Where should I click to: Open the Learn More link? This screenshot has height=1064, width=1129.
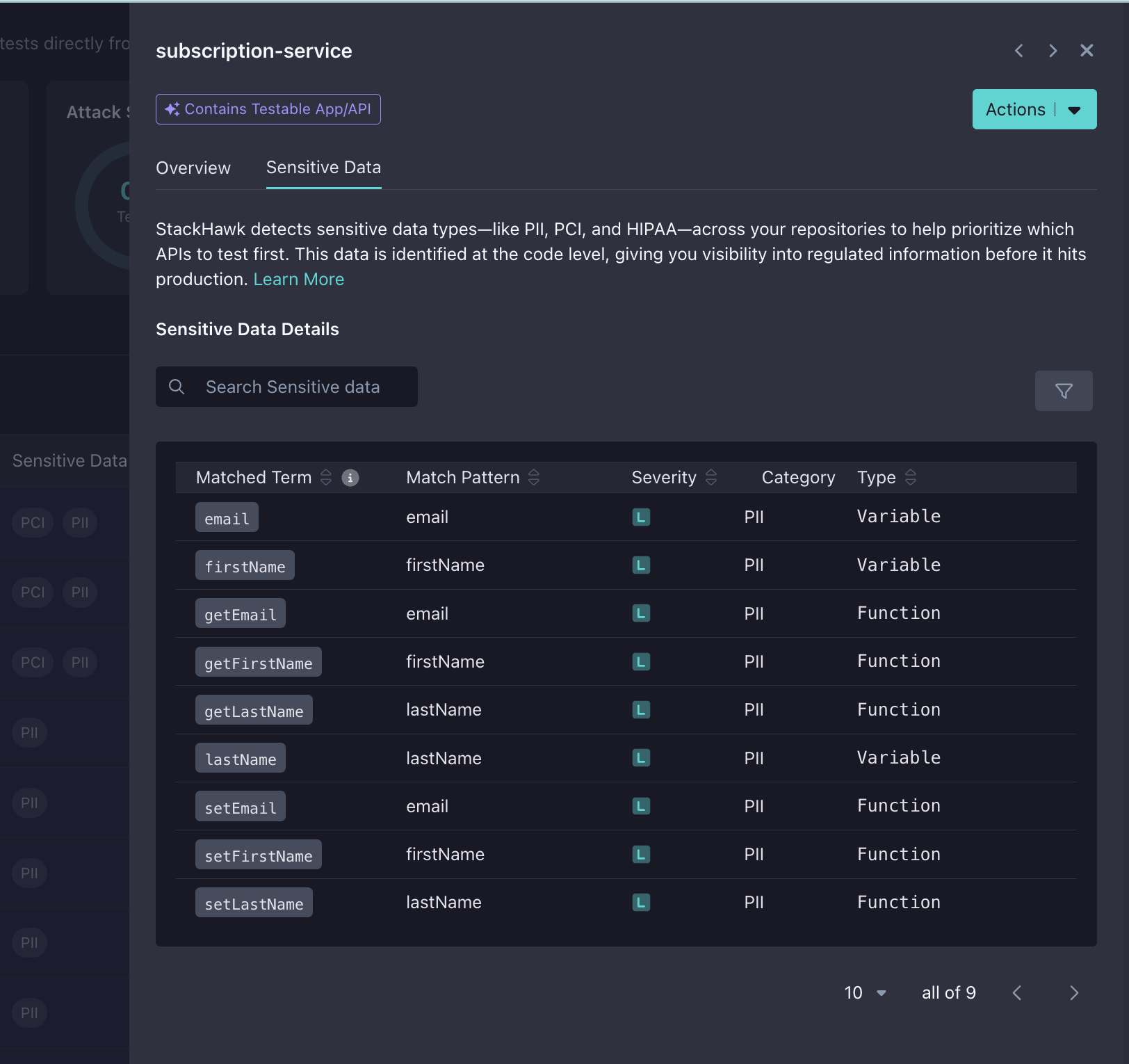click(x=299, y=280)
